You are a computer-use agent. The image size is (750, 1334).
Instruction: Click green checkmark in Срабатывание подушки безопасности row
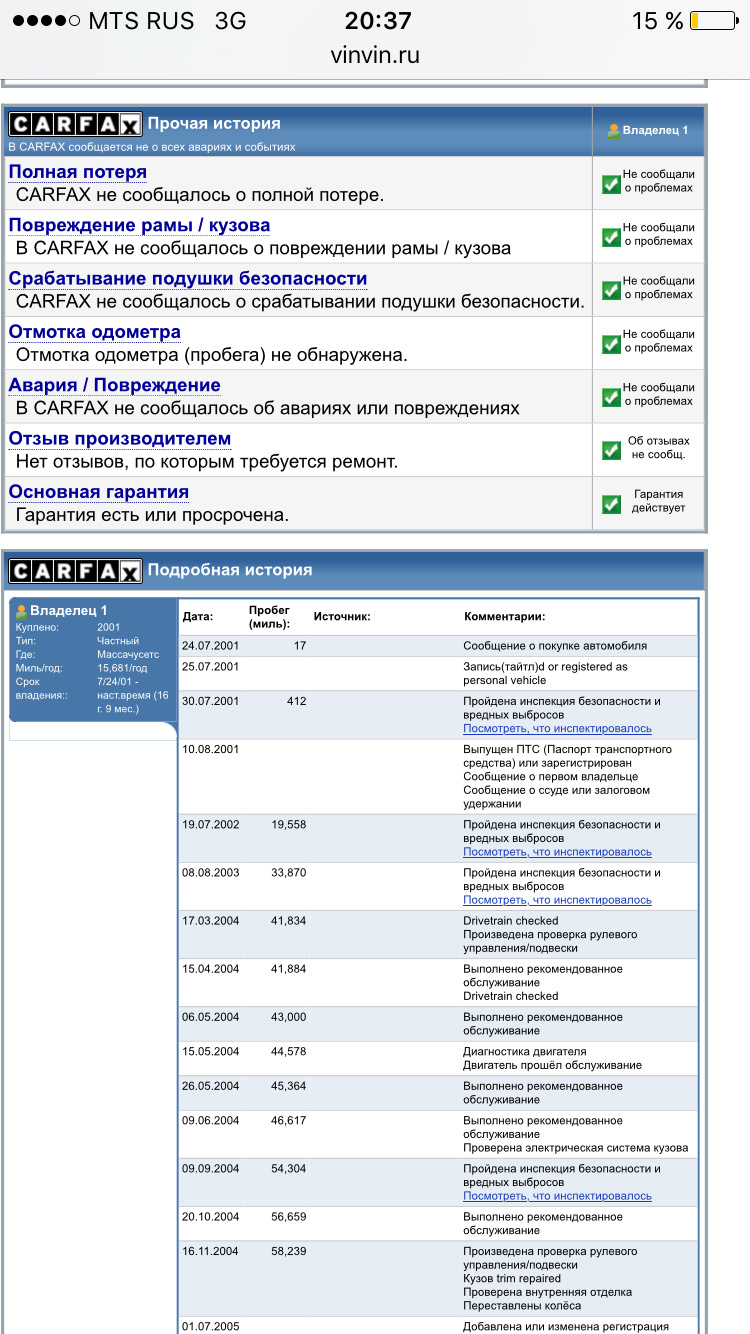click(x=611, y=291)
